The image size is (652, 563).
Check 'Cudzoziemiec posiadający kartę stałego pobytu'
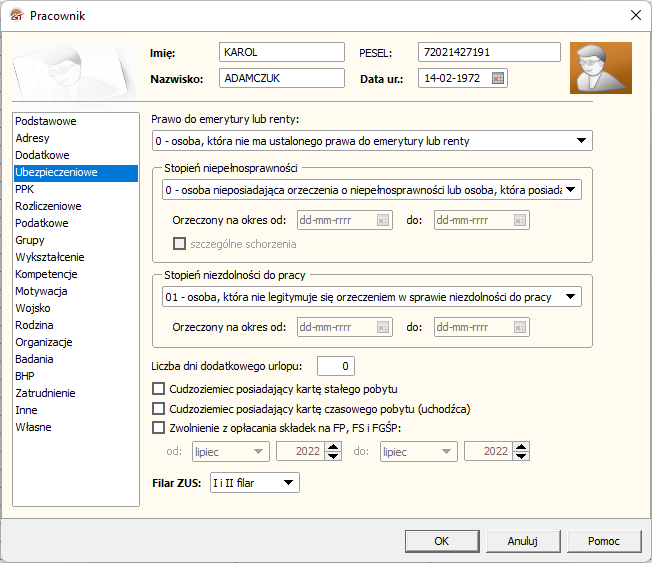[158, 389]
